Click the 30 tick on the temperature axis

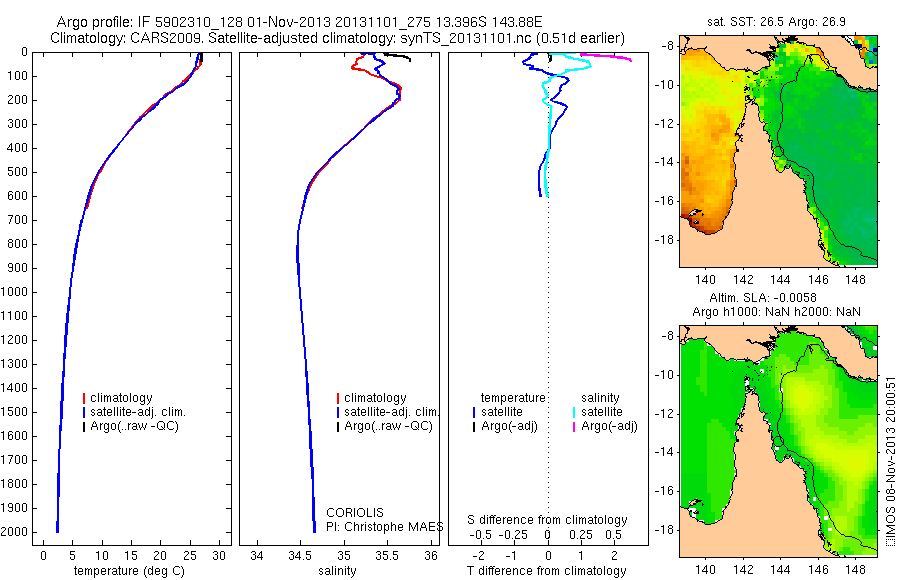pyautogui.click(x=219, y=556)
